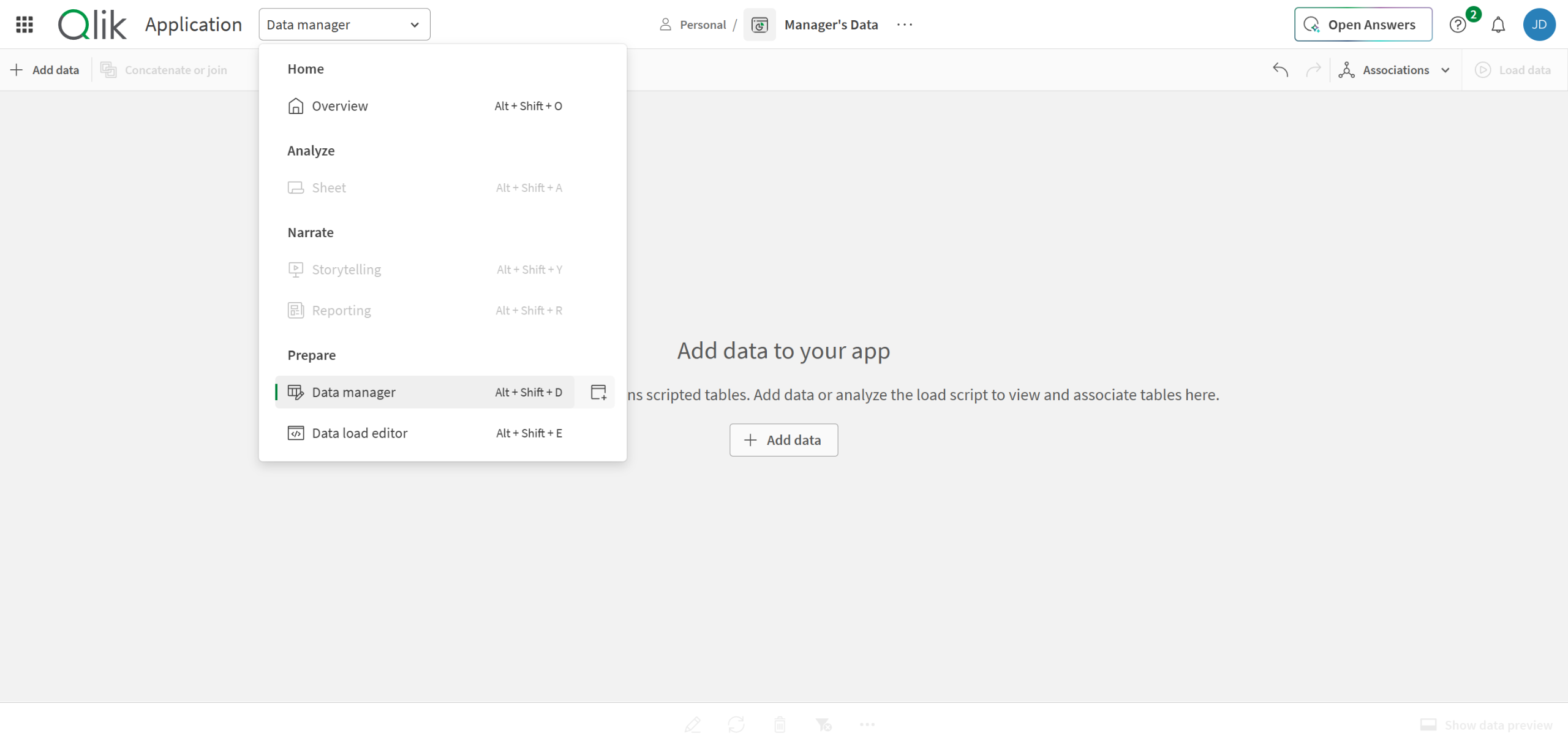Viewport: 1568px width, 747px height.
Task: Select Data manager menu entry
Action: [353, 392]
